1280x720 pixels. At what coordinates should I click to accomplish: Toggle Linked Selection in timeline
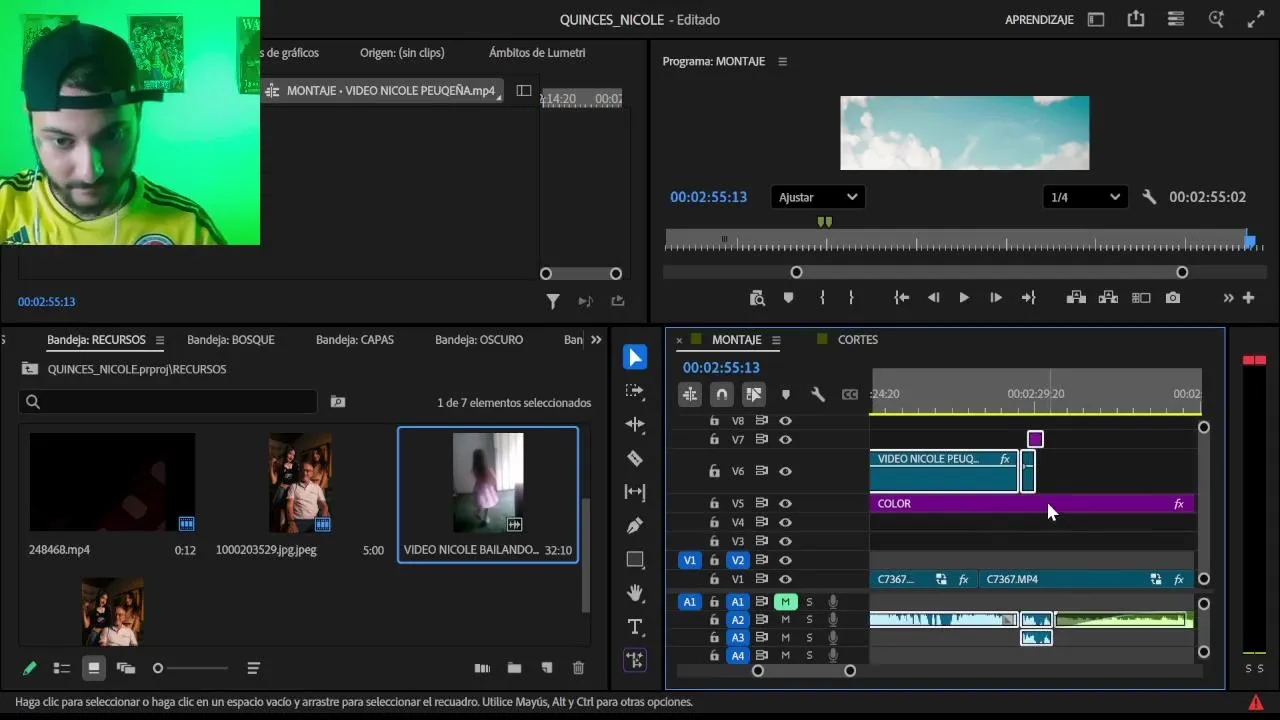pos(754,395)
